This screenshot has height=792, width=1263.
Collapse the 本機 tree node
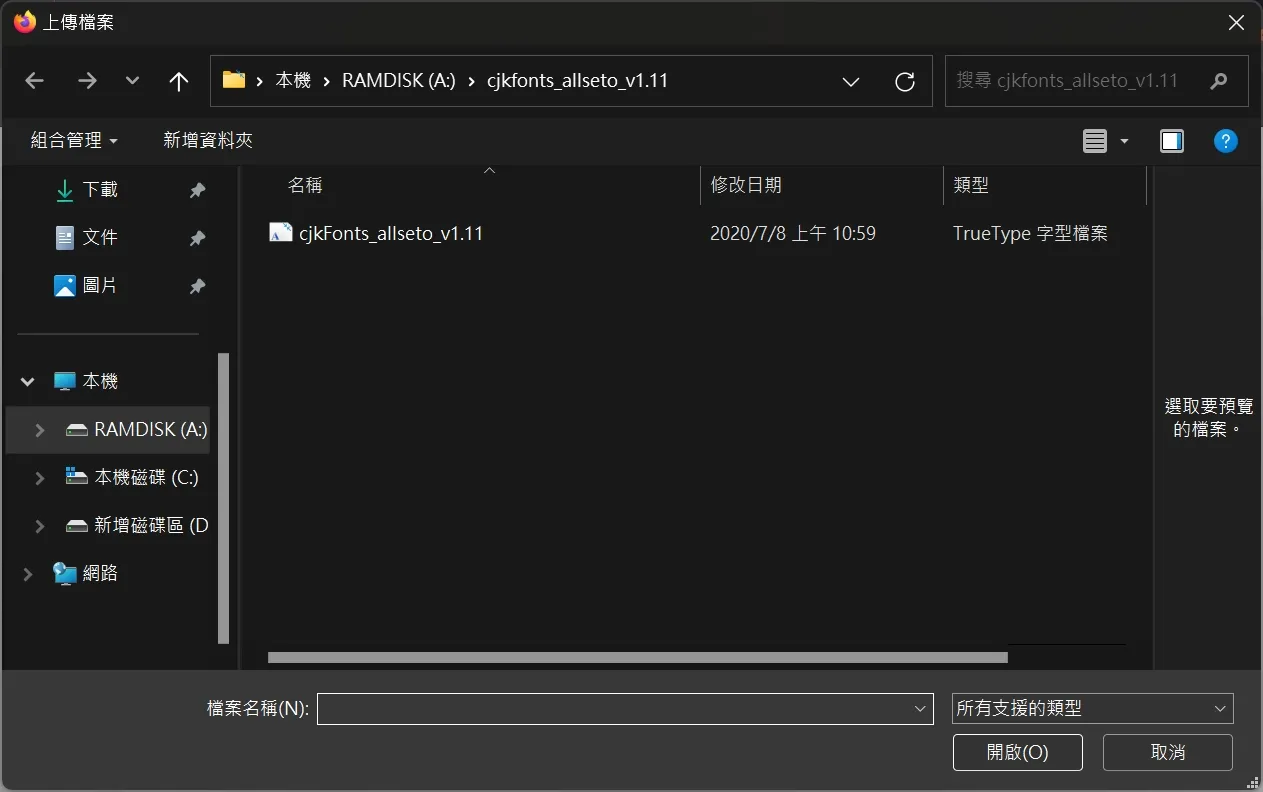pyautogui.click(x=28, y=382)
